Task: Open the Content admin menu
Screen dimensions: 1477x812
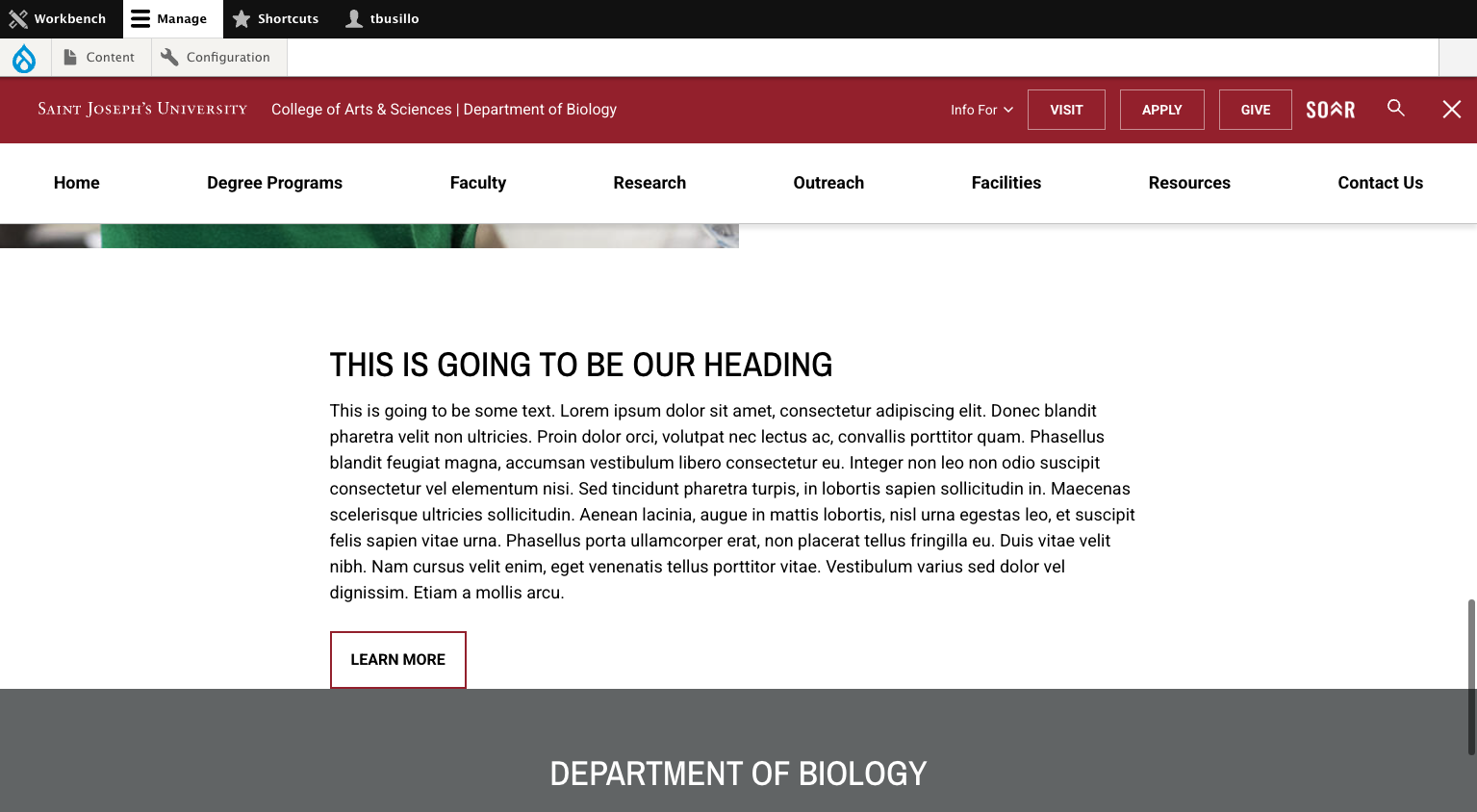Action: pos(100,58)
